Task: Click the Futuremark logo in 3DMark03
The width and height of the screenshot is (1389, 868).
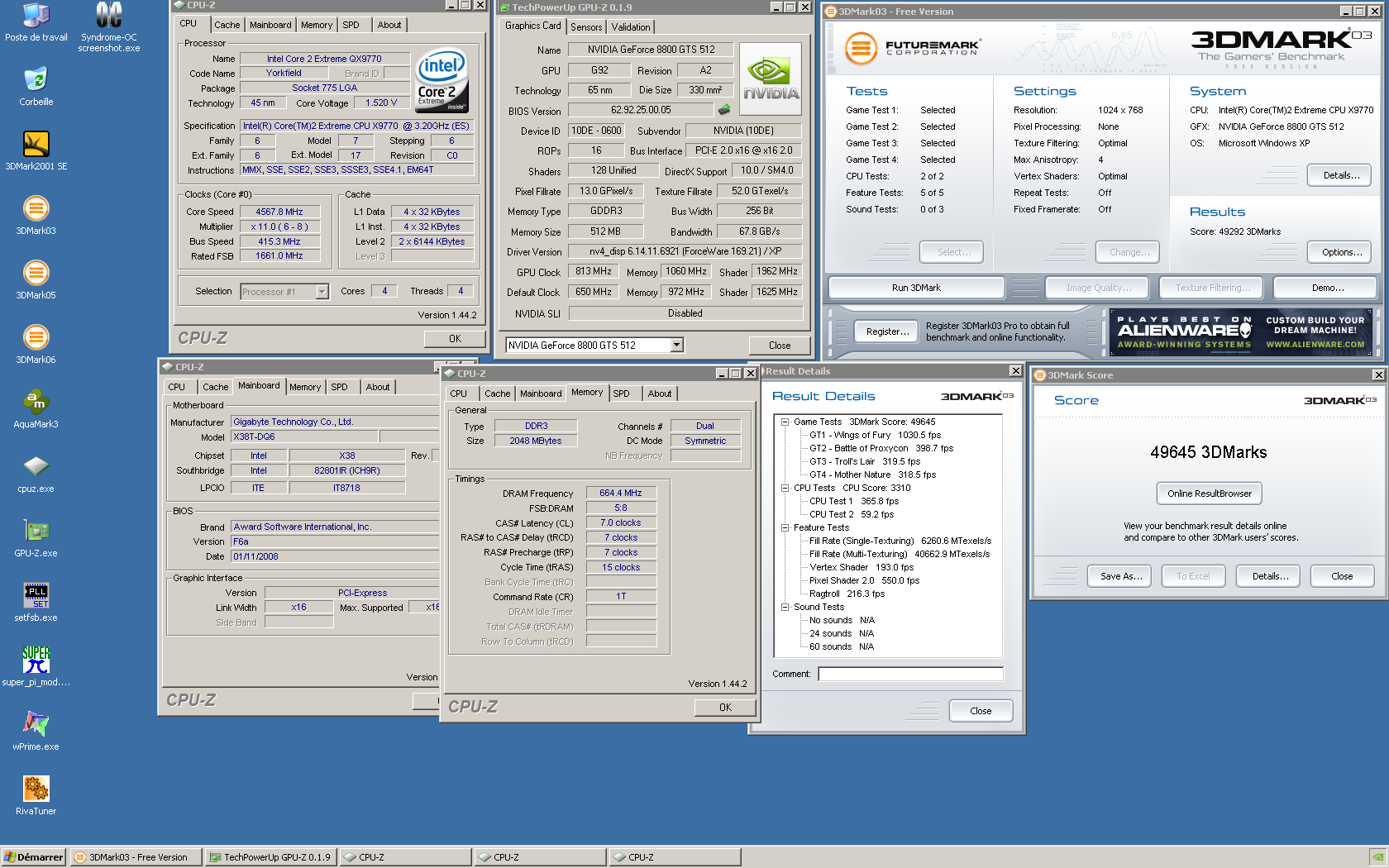Action: point(913,48)
